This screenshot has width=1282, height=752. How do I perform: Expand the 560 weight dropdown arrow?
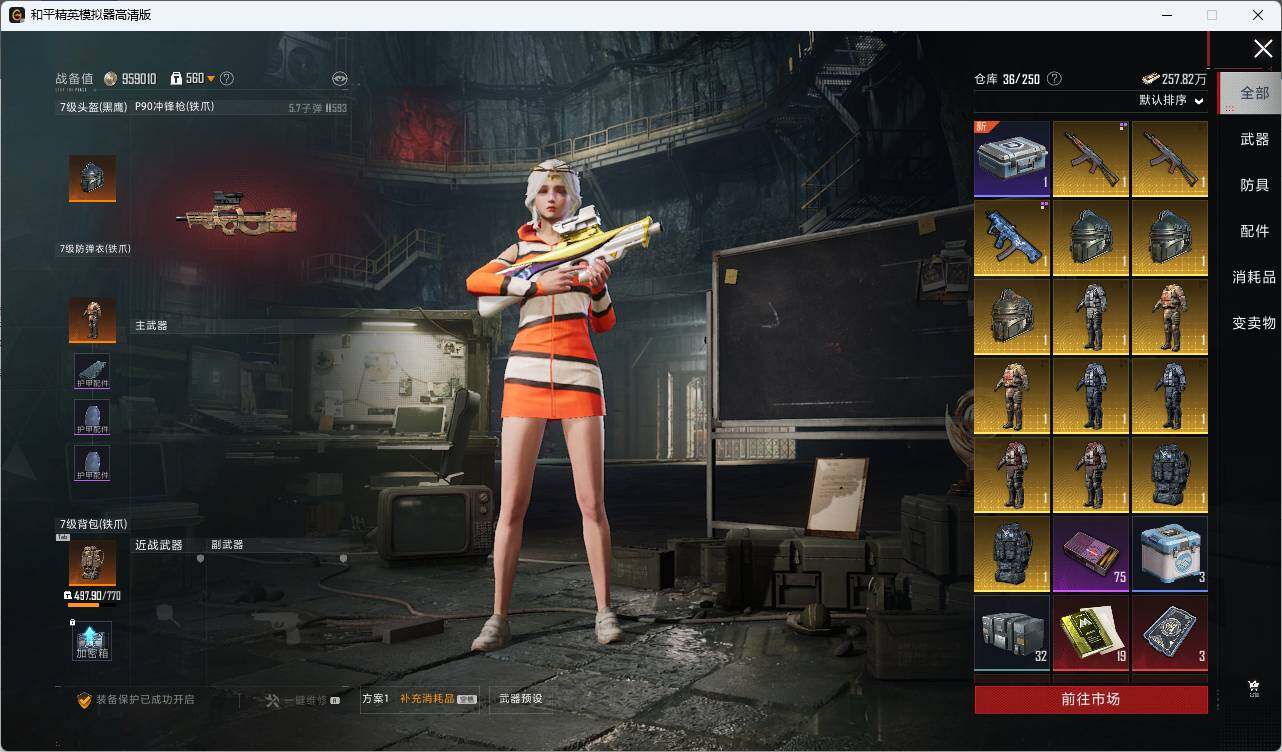pos(211,78)
